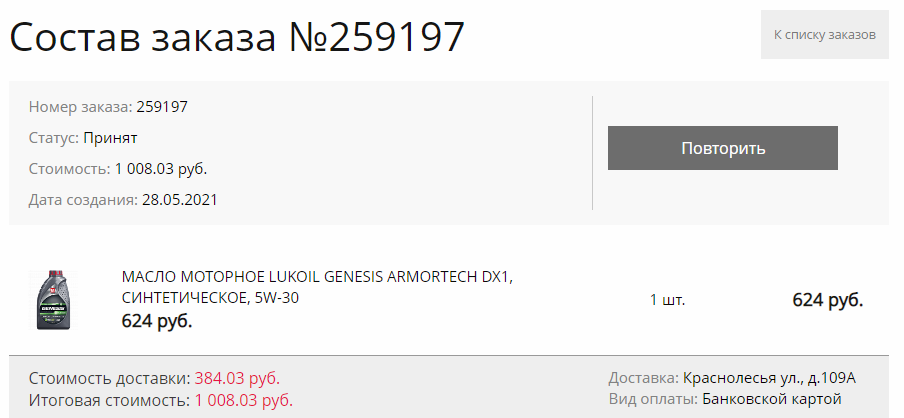Click the "К списку заказов" button
The height and width of the screenshot is (418, 904).
[824, 35]
